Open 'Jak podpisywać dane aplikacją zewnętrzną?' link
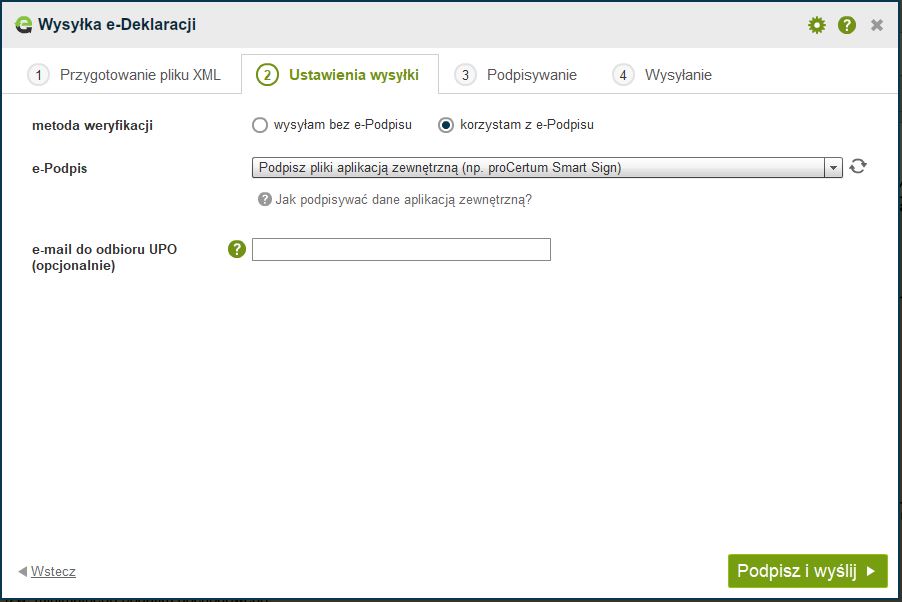Screen dimensions: 902x602 click(403, 199)
